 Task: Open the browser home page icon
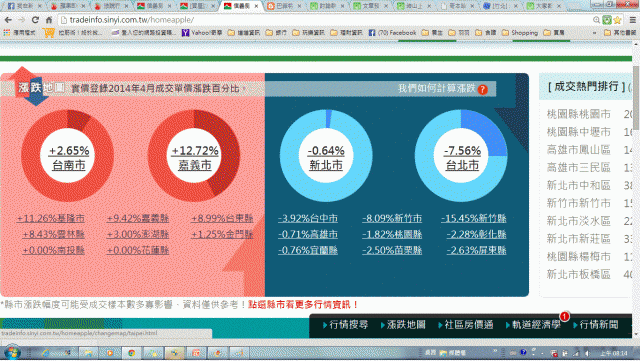point(49,20)
